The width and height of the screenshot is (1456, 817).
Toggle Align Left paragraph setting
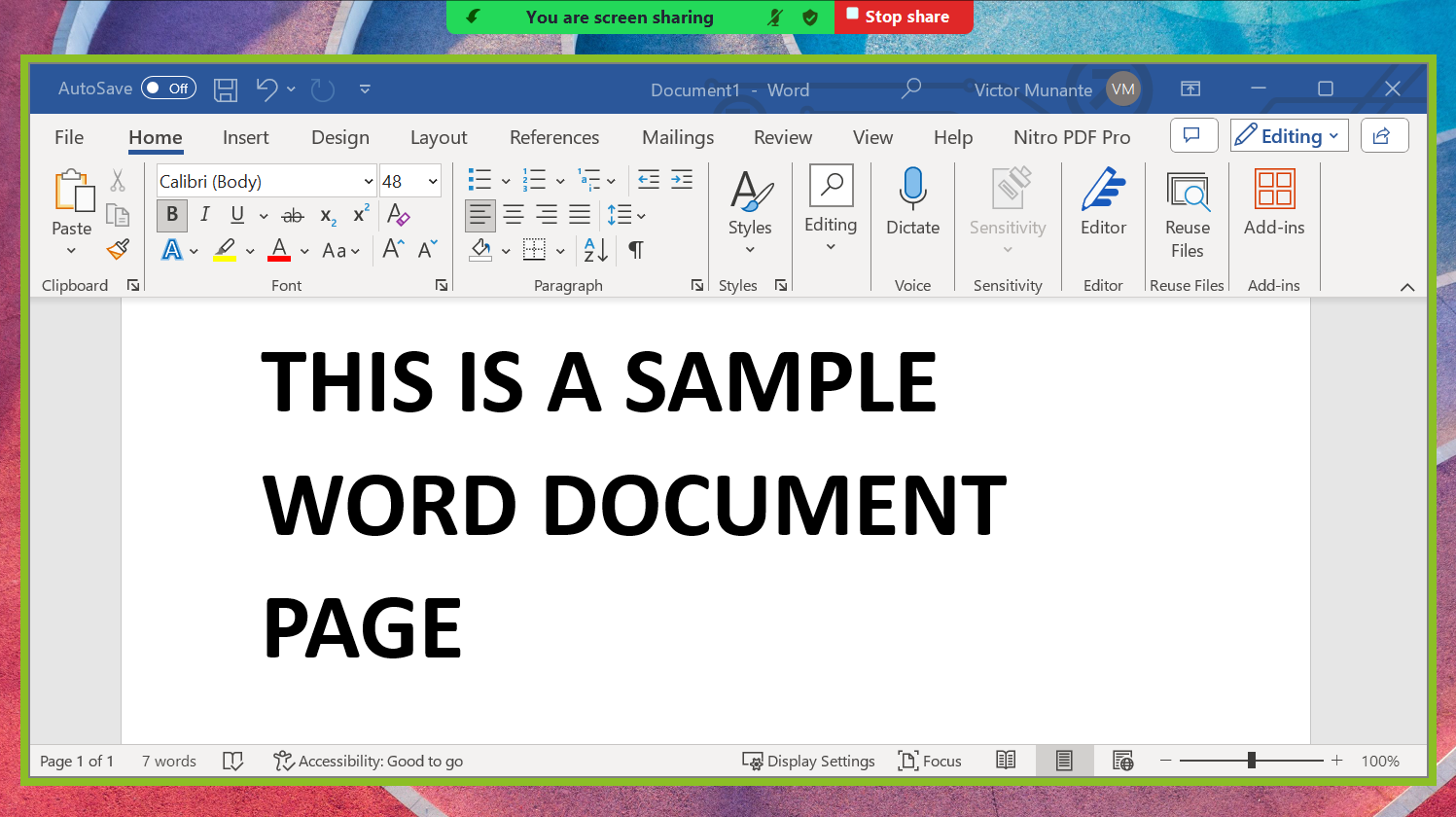pyautogui.click(x=479, y=215)
